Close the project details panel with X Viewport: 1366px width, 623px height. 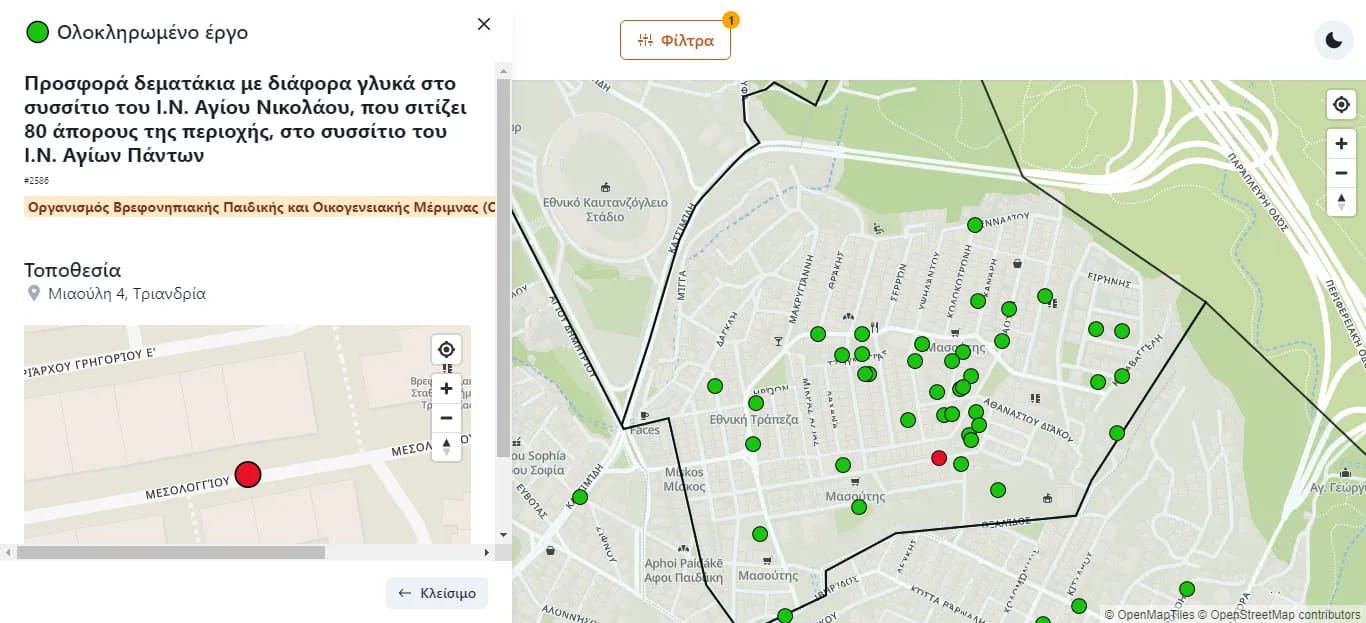(x=484, y=24)
